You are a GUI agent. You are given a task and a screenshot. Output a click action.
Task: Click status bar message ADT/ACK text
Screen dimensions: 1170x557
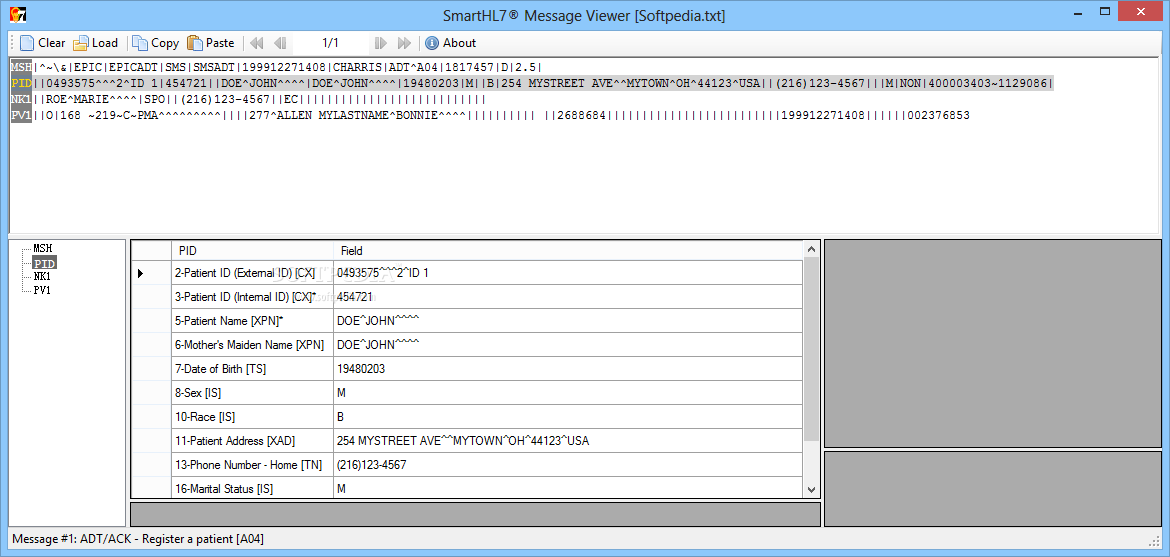138,538
